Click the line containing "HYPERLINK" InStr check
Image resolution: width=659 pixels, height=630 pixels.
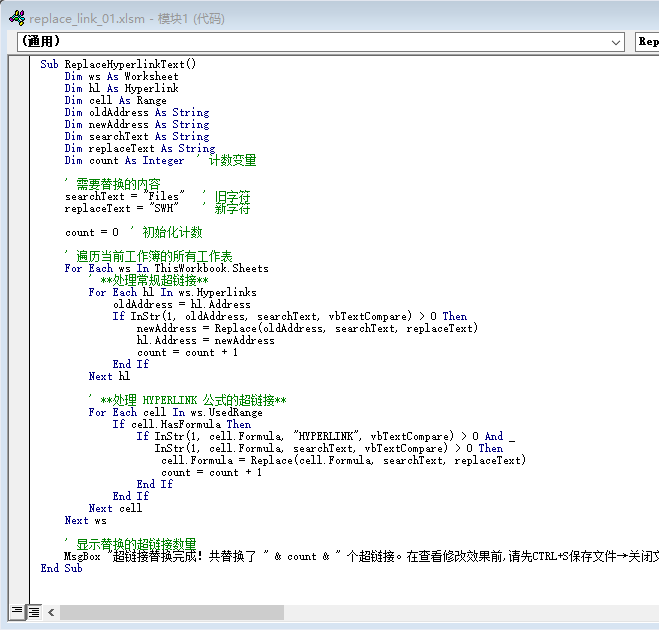[326, 436]
